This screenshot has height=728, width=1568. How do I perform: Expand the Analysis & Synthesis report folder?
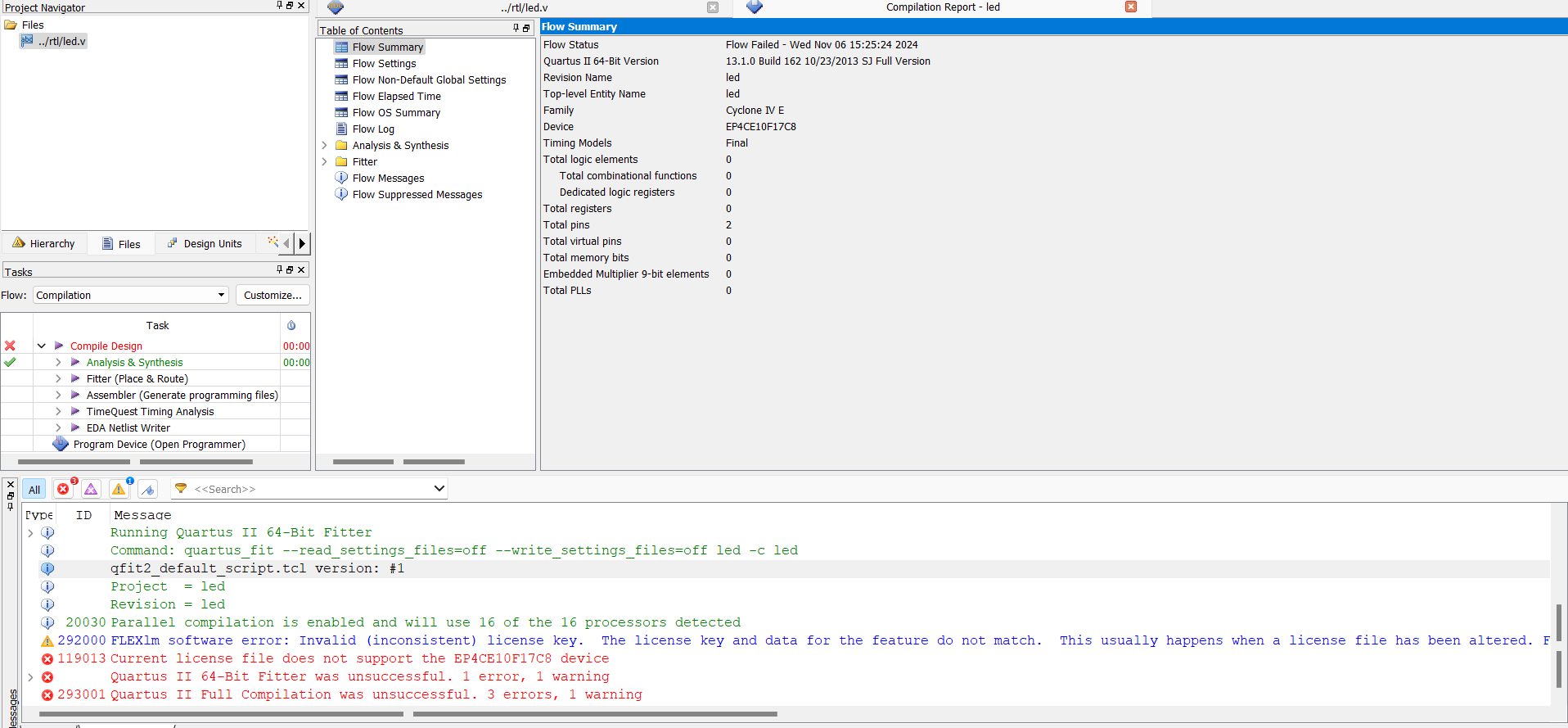(324, 145)
